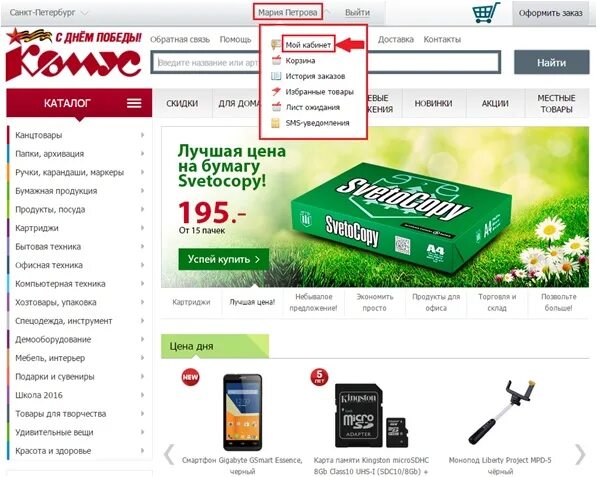Image resolution: width=597 pixels, height=477 pixels.
Task: Click the Лист ожидания icon
Action: [276, 107]
